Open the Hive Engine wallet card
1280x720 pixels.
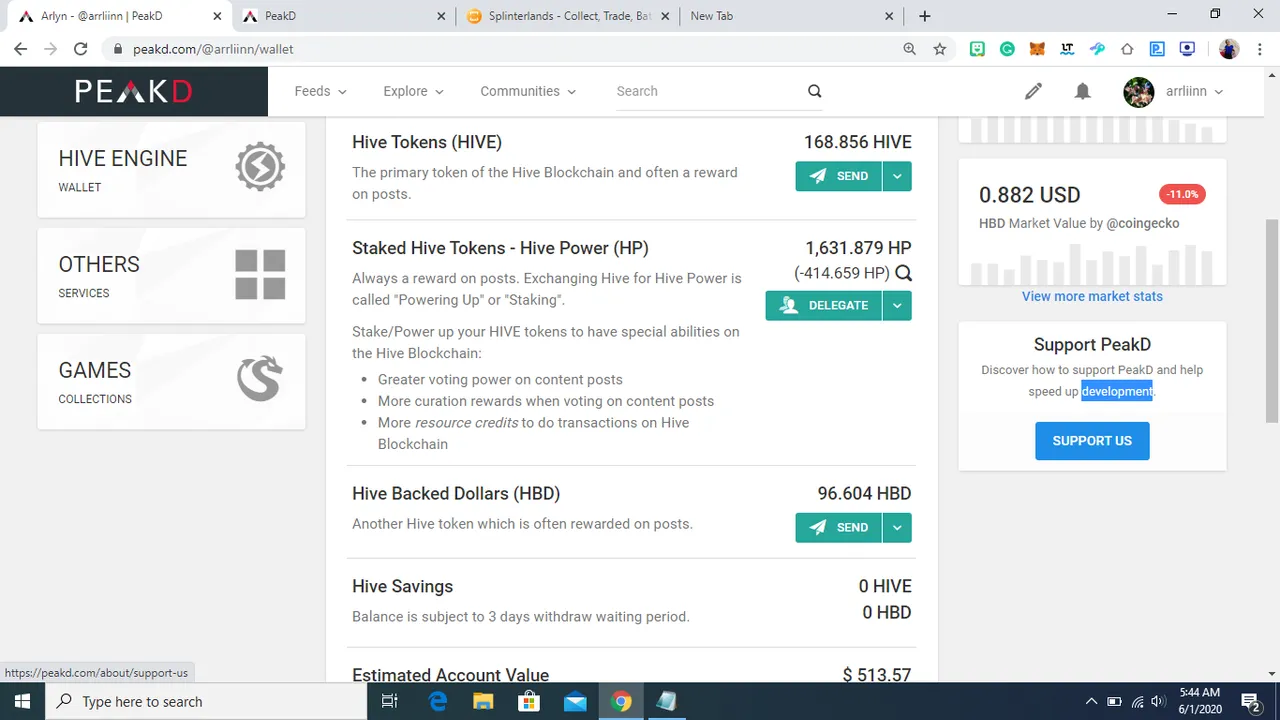click(171, 170)
